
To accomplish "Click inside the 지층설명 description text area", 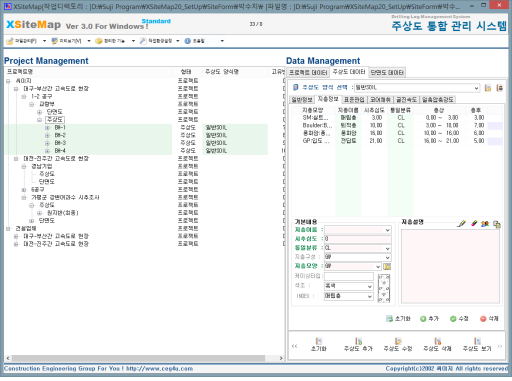I will click(450, 266).
